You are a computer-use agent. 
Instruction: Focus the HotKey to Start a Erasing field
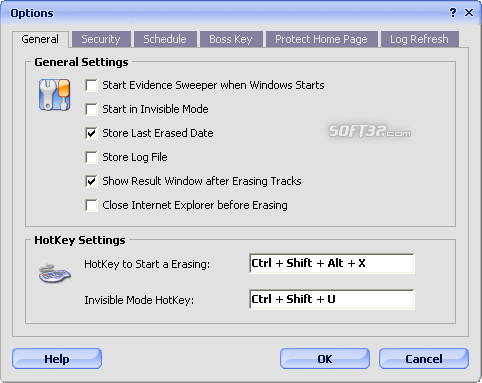point(332,263)
